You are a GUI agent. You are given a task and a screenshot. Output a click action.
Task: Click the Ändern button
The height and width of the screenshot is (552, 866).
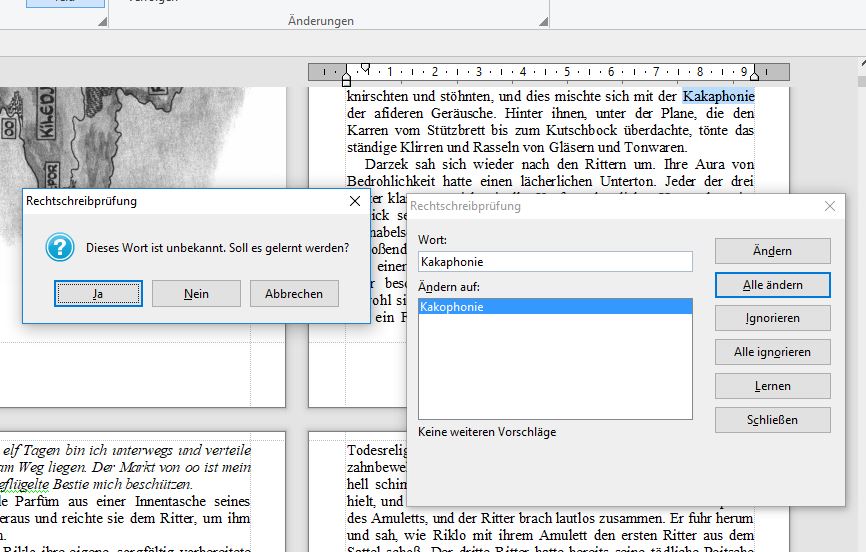(772, 251)
